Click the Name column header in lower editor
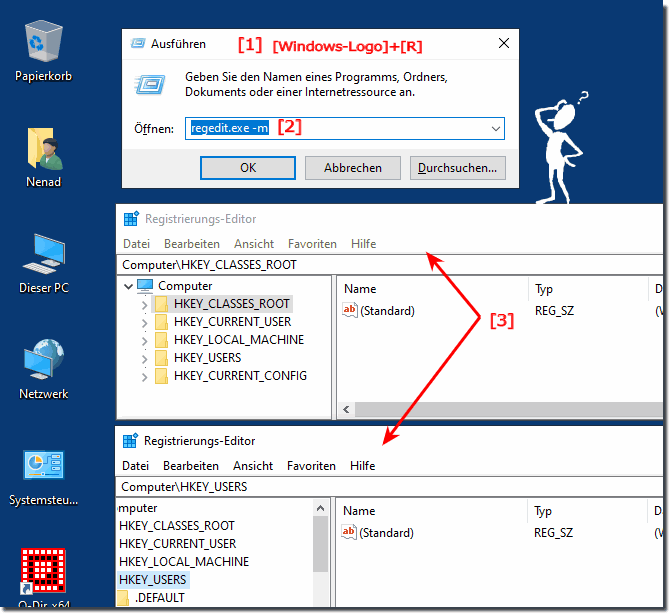The height and width of the screenshot is (614, 670). click(432, 511)
